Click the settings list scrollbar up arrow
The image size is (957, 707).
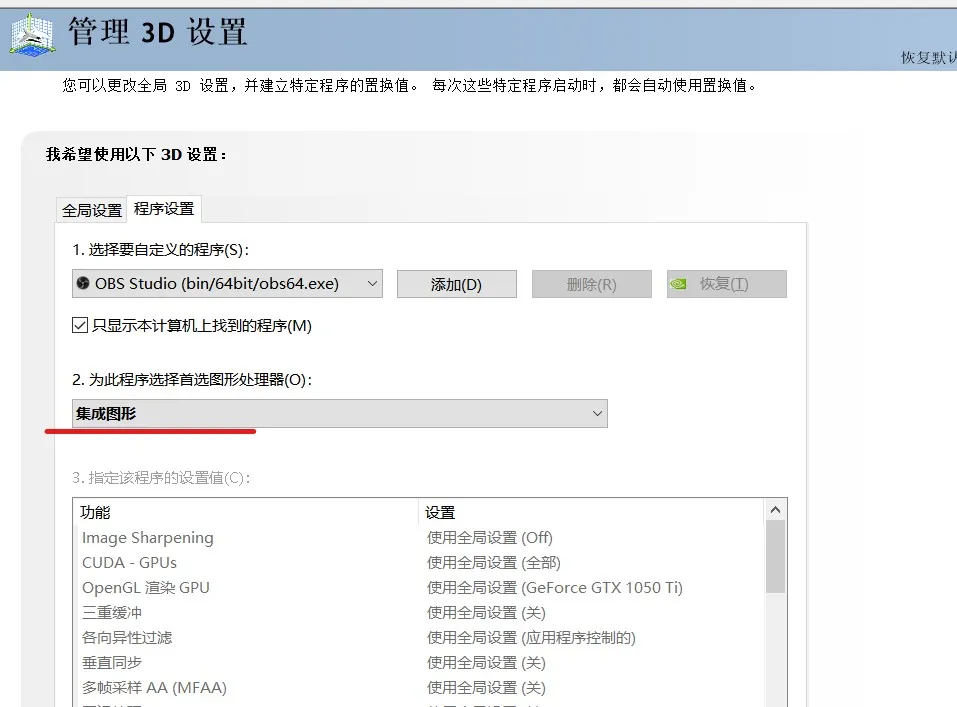pyautogui.click(x=775, y=510)
